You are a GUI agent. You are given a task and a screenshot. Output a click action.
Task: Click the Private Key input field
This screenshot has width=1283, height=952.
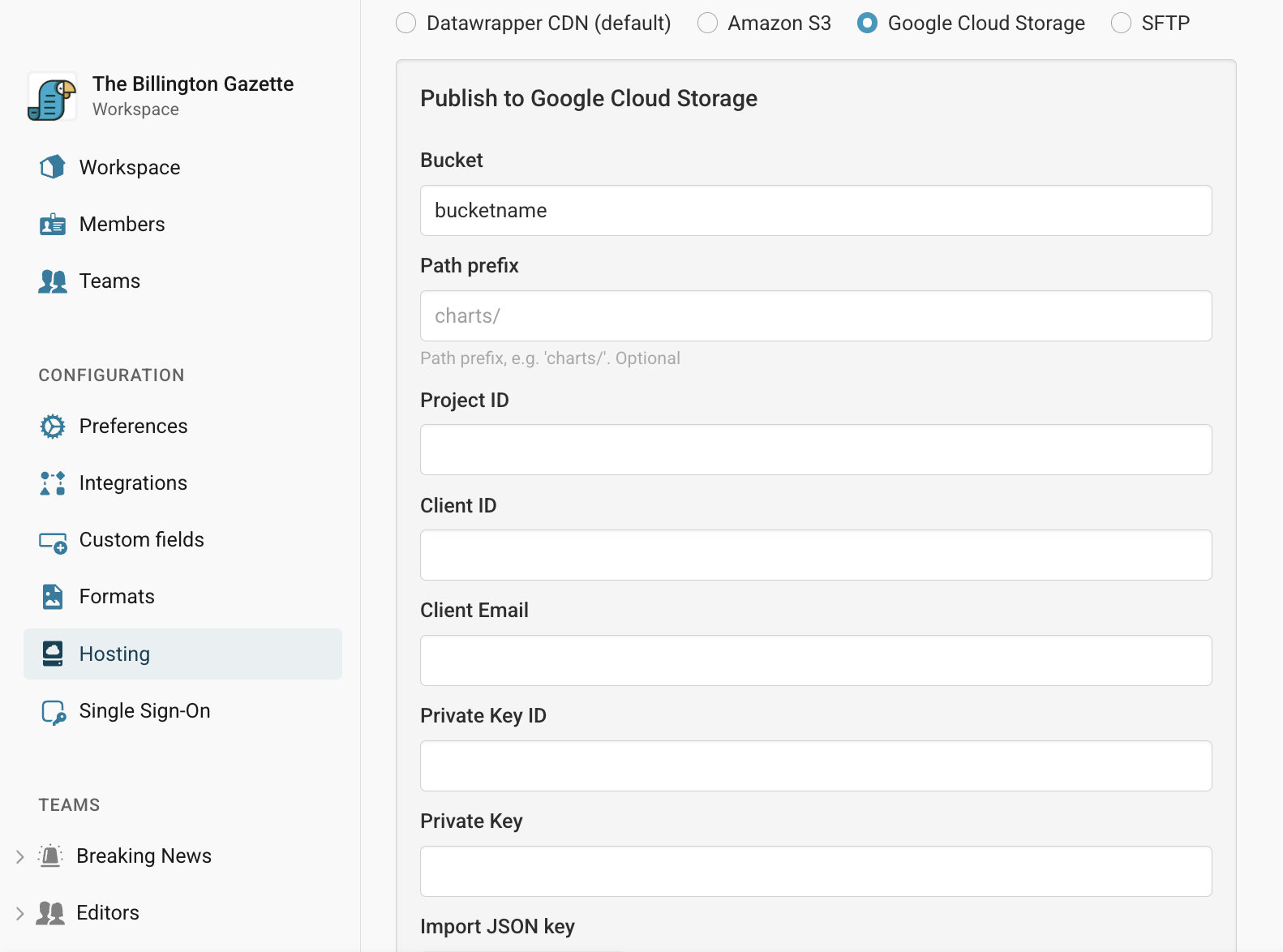[816, 872]
